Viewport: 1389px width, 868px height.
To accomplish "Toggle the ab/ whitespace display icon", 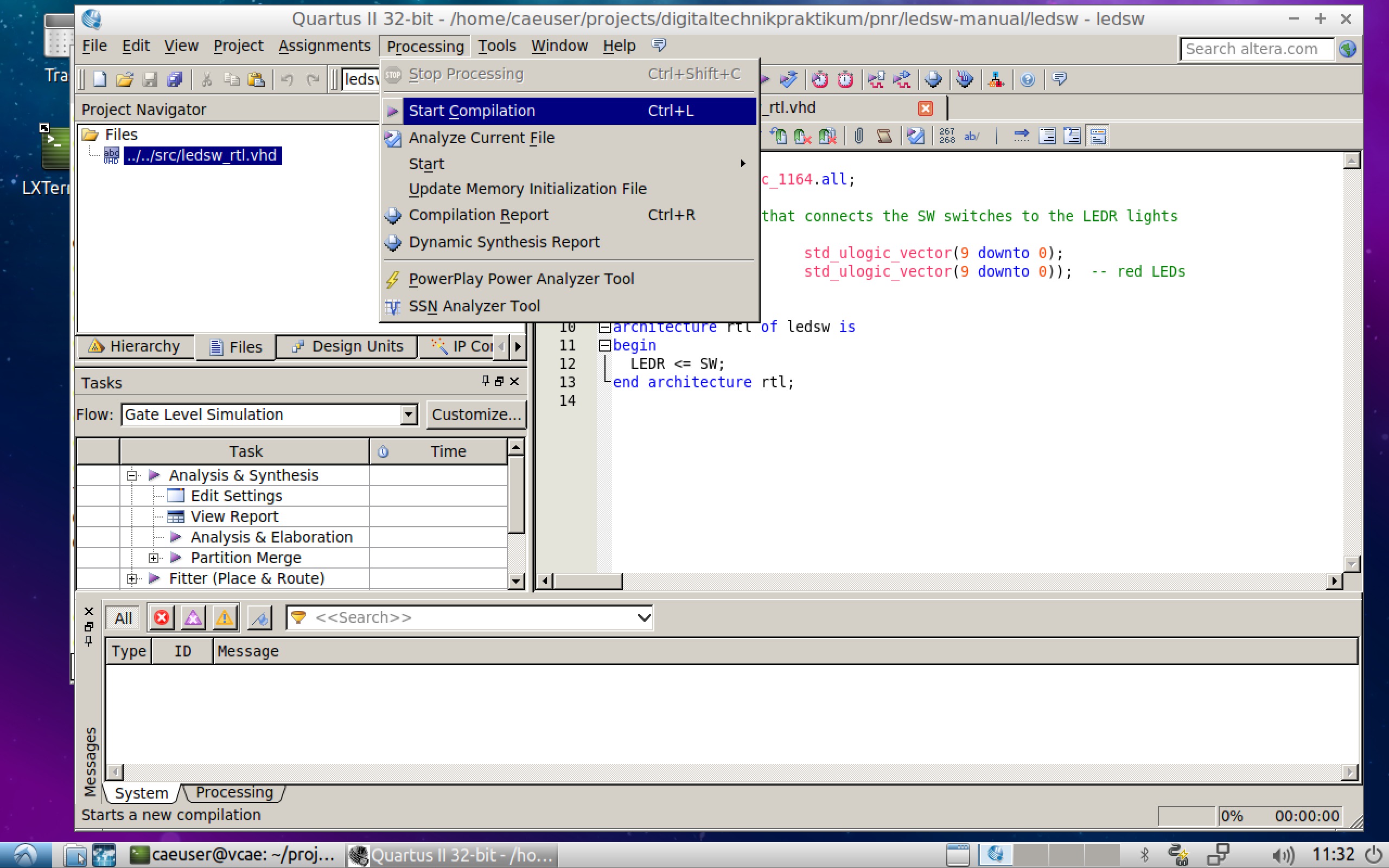I will point(972,136).
